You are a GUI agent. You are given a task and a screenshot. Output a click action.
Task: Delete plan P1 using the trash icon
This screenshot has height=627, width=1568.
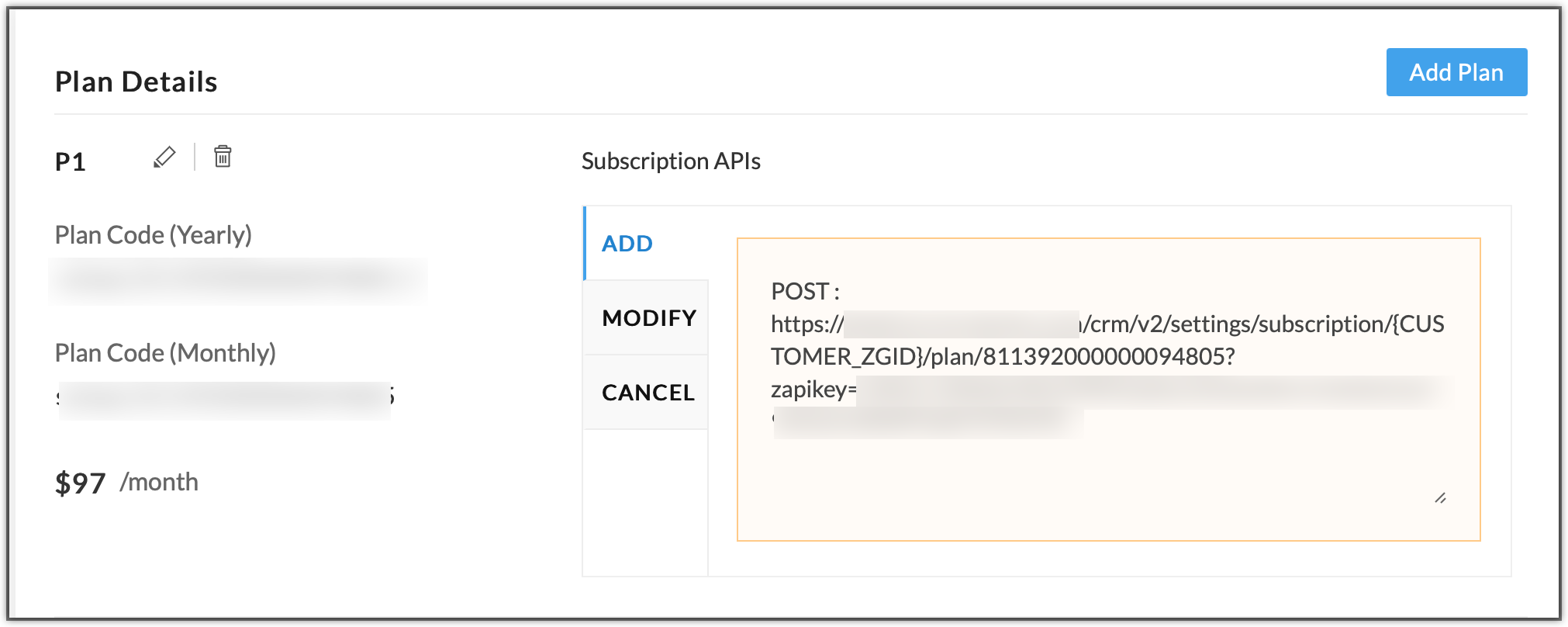pyautogui.click(x=223, y=156)
